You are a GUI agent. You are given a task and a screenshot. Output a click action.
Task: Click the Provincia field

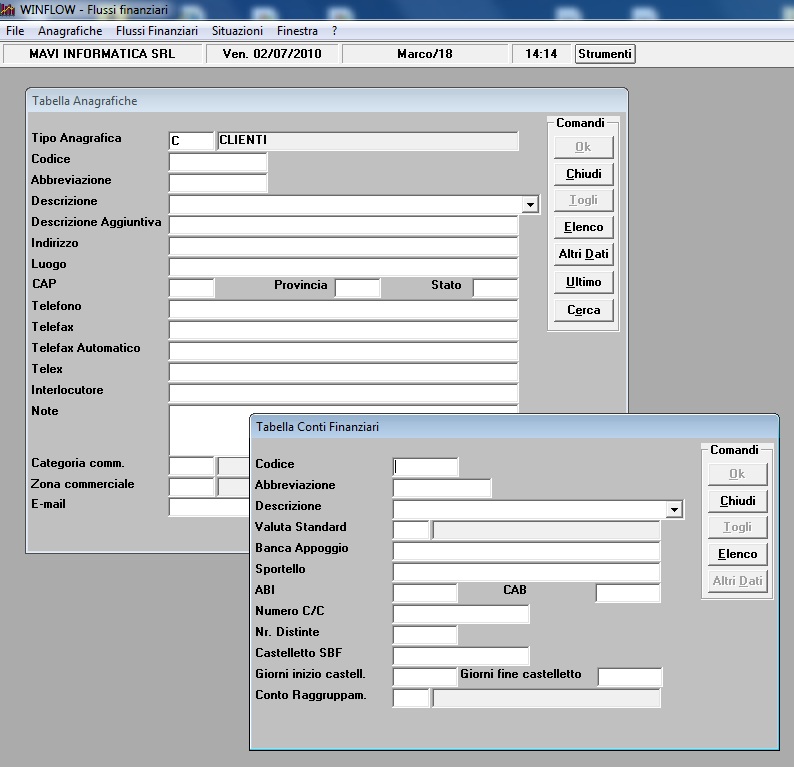358,288
